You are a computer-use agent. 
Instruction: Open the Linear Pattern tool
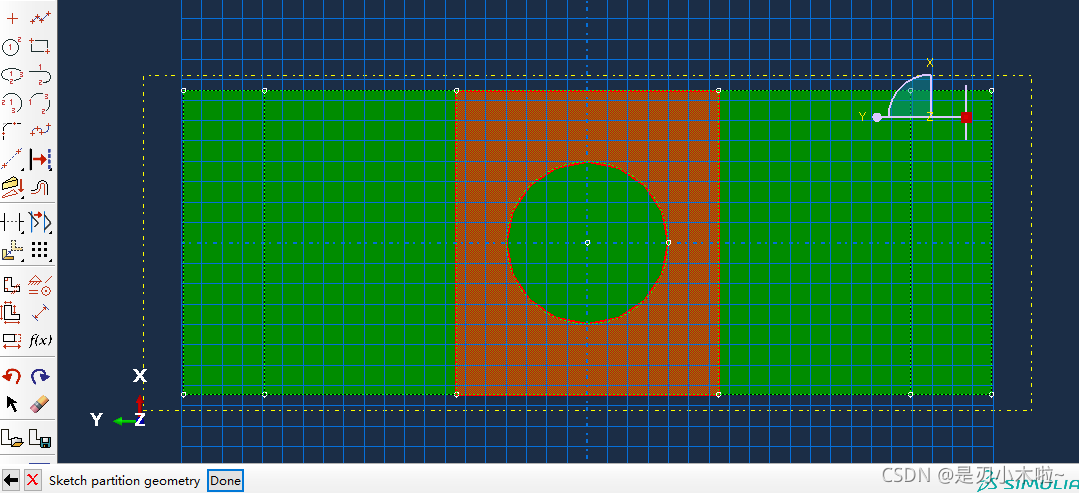click(x=40, y=250)
